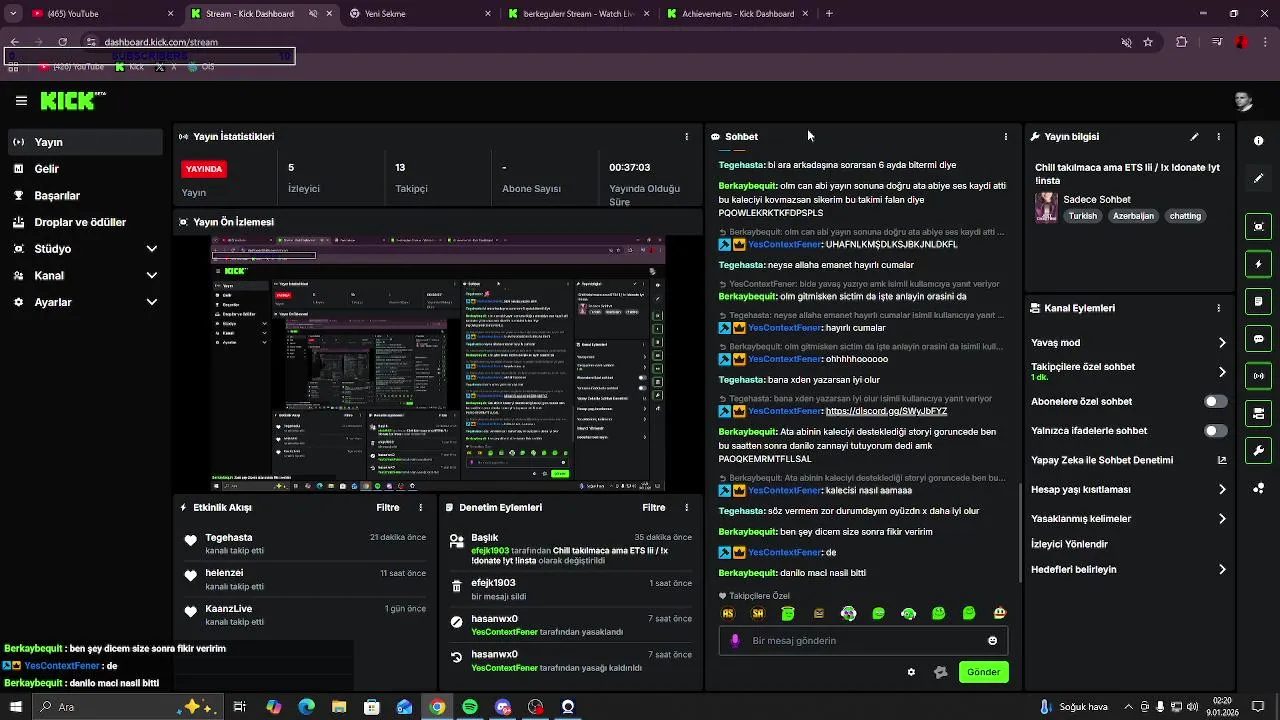Switch to the Achievements - Kick Dashboard tab
The width and height of the screenshot is (1280, 720).
[738, 14]
